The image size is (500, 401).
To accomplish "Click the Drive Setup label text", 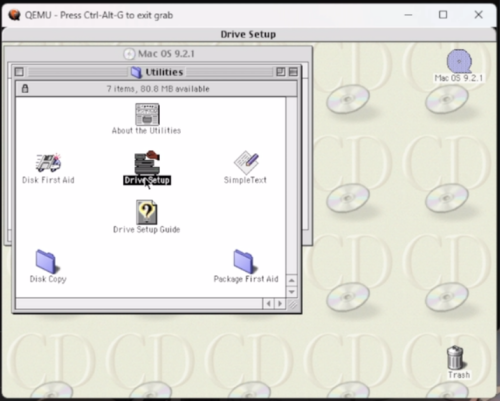I will click(x=147, y=180).
